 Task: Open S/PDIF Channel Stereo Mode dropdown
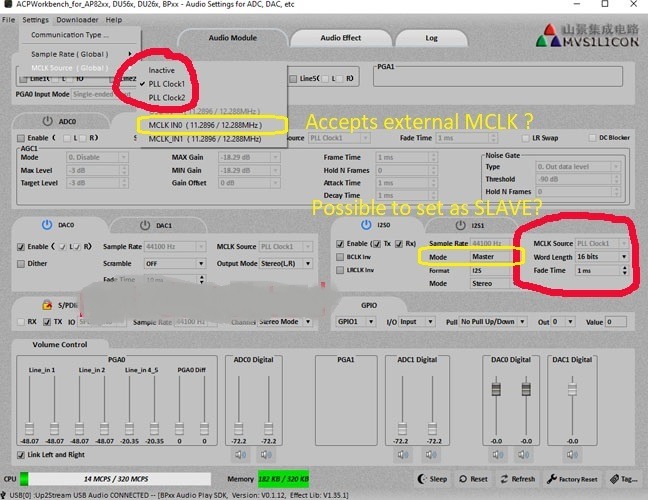tap(284, 321)
